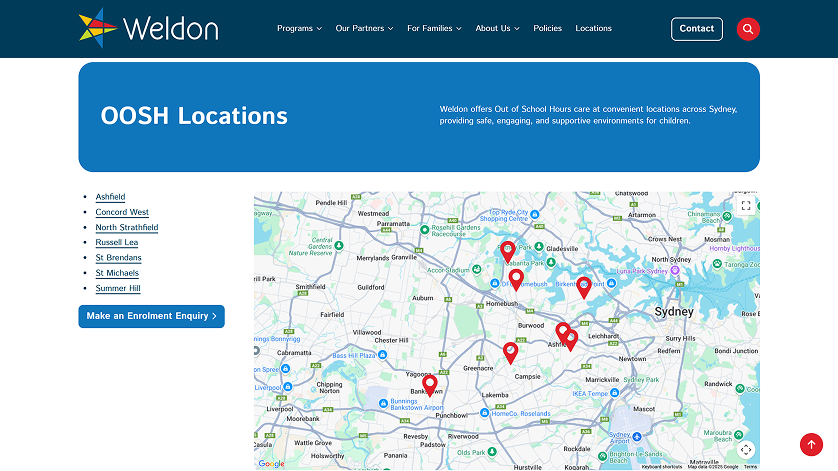Viewport: 838px width, 471px height.
Task: Click the Contact button
Action: tap(696, 29)
